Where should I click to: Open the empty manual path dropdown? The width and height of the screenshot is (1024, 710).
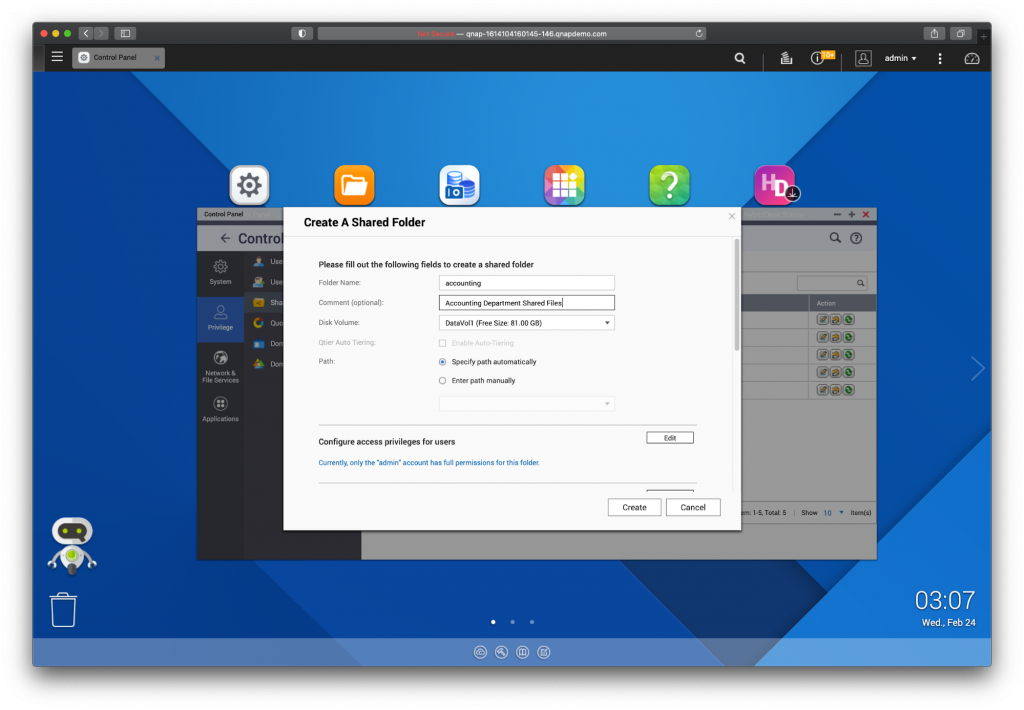(526, 404)
